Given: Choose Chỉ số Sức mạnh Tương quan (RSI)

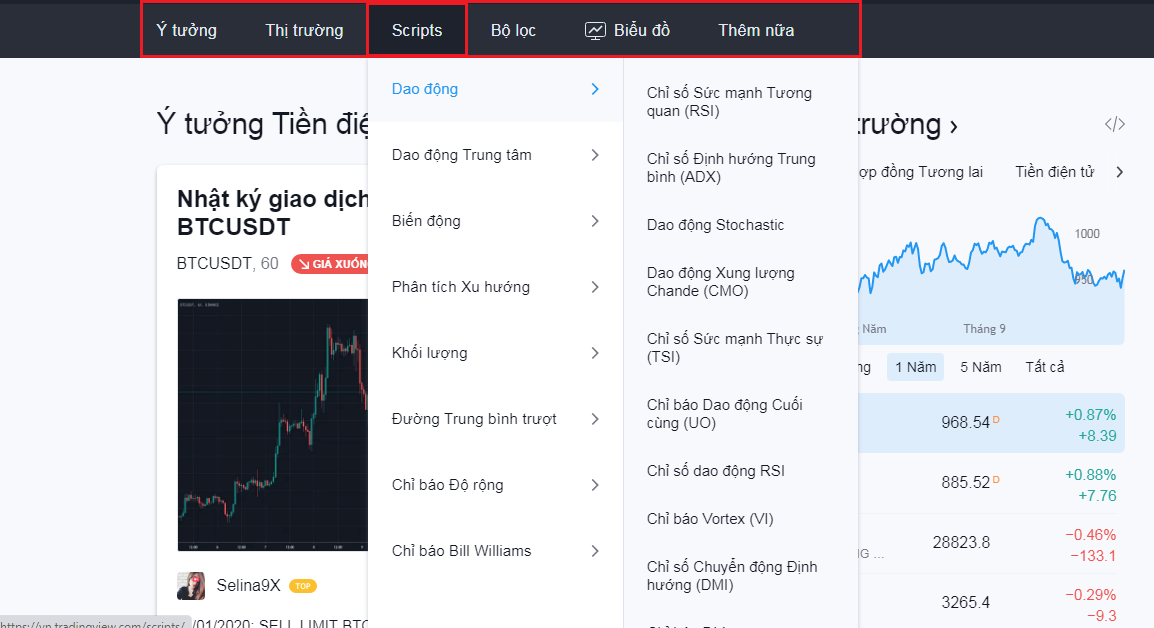Looking at the screenshot, I should coord(729,102).
